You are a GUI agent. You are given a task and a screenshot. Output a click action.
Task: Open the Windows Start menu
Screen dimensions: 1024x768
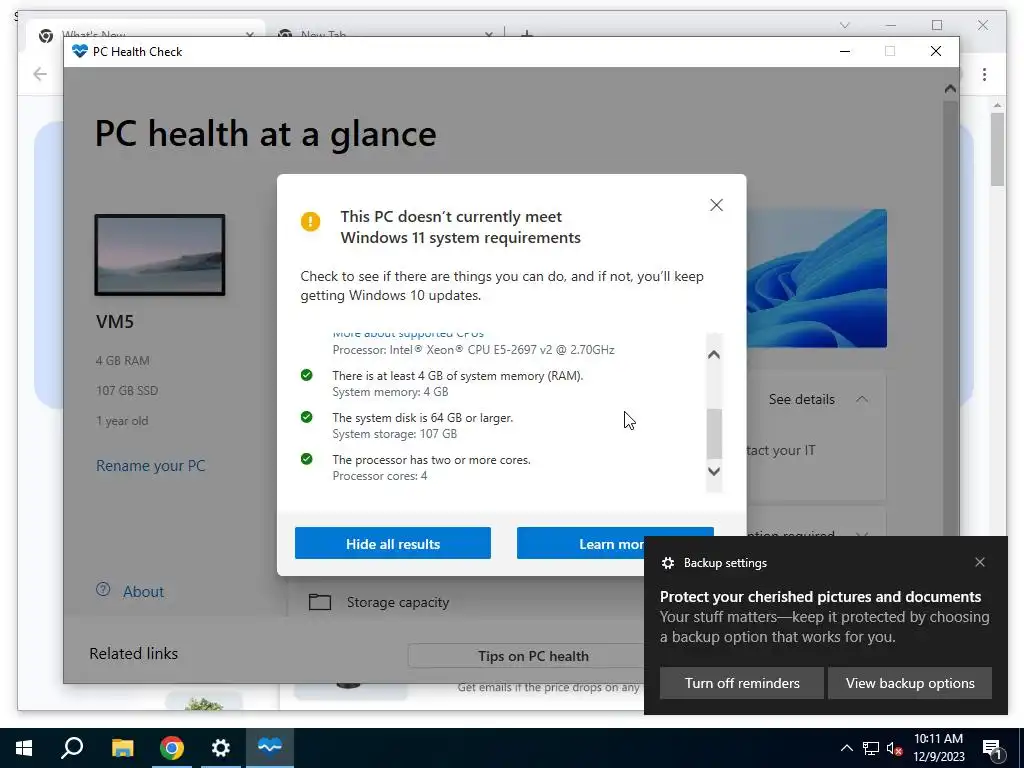pos(24,748)
